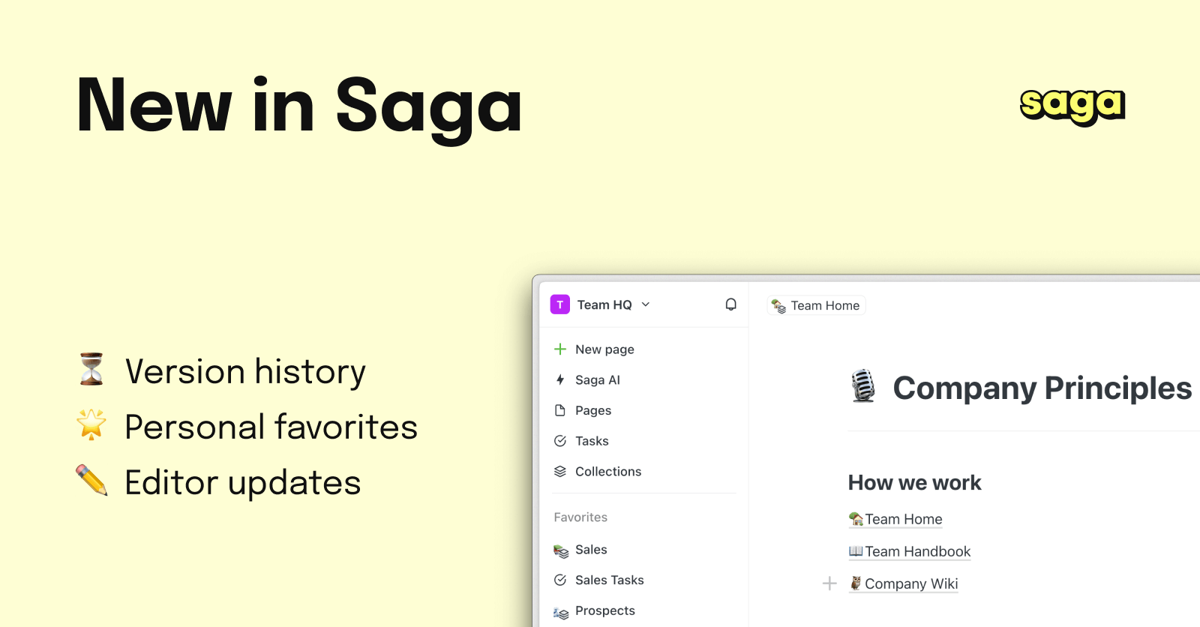The image size is (1200, 627).
Task: Click the Sales favorite emoji icon
Action: [560, 550]
